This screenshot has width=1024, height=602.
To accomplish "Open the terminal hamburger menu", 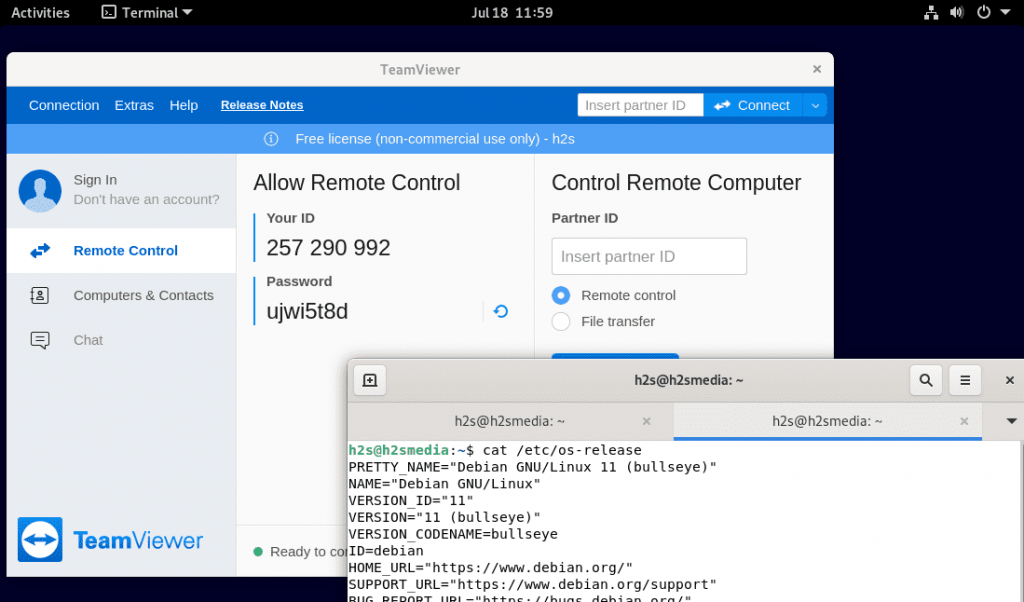I will (x=964, y=380).
